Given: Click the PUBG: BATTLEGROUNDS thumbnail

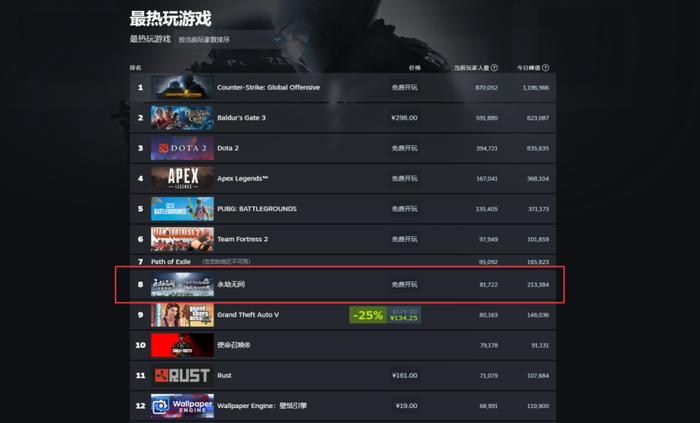Looking at the screenshot, I should [x=182, y=208].
